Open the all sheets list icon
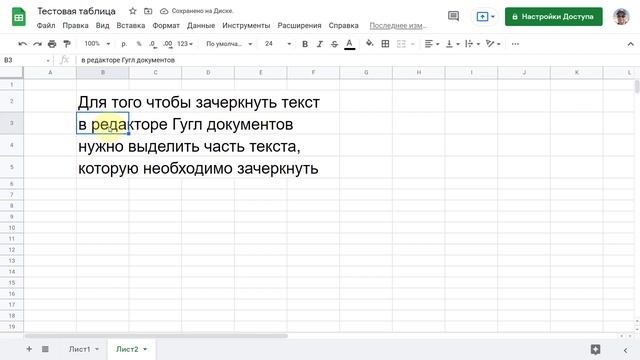This screenshot has width=640, height=360. pos(45,349)
